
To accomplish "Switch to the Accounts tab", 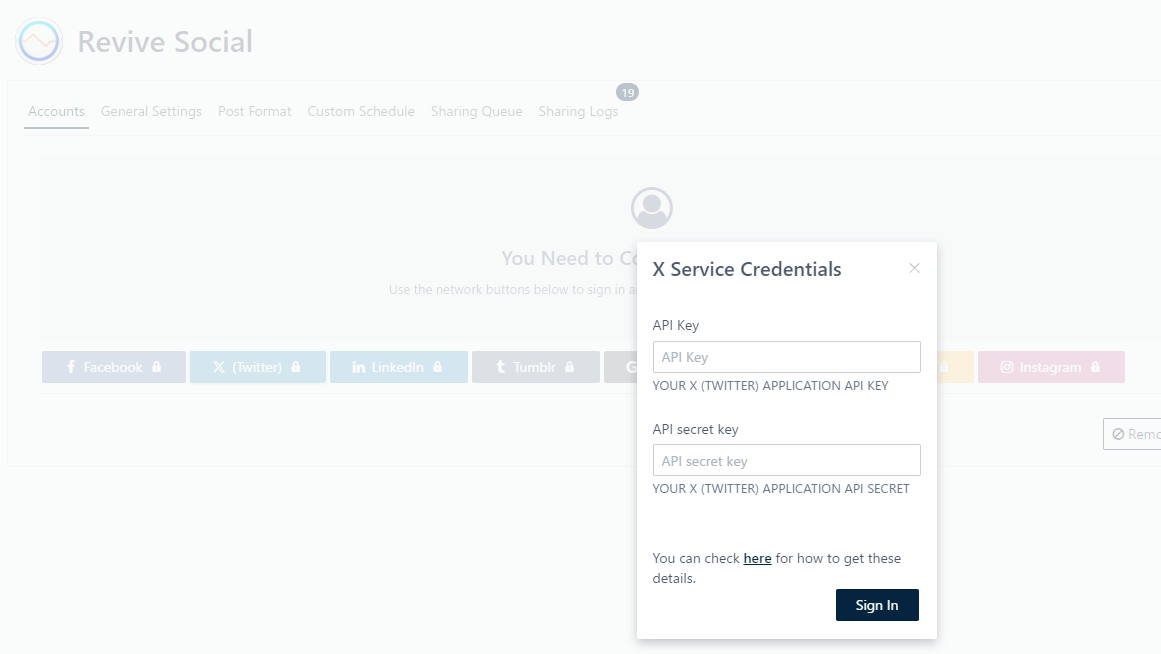I will point(56,112).
